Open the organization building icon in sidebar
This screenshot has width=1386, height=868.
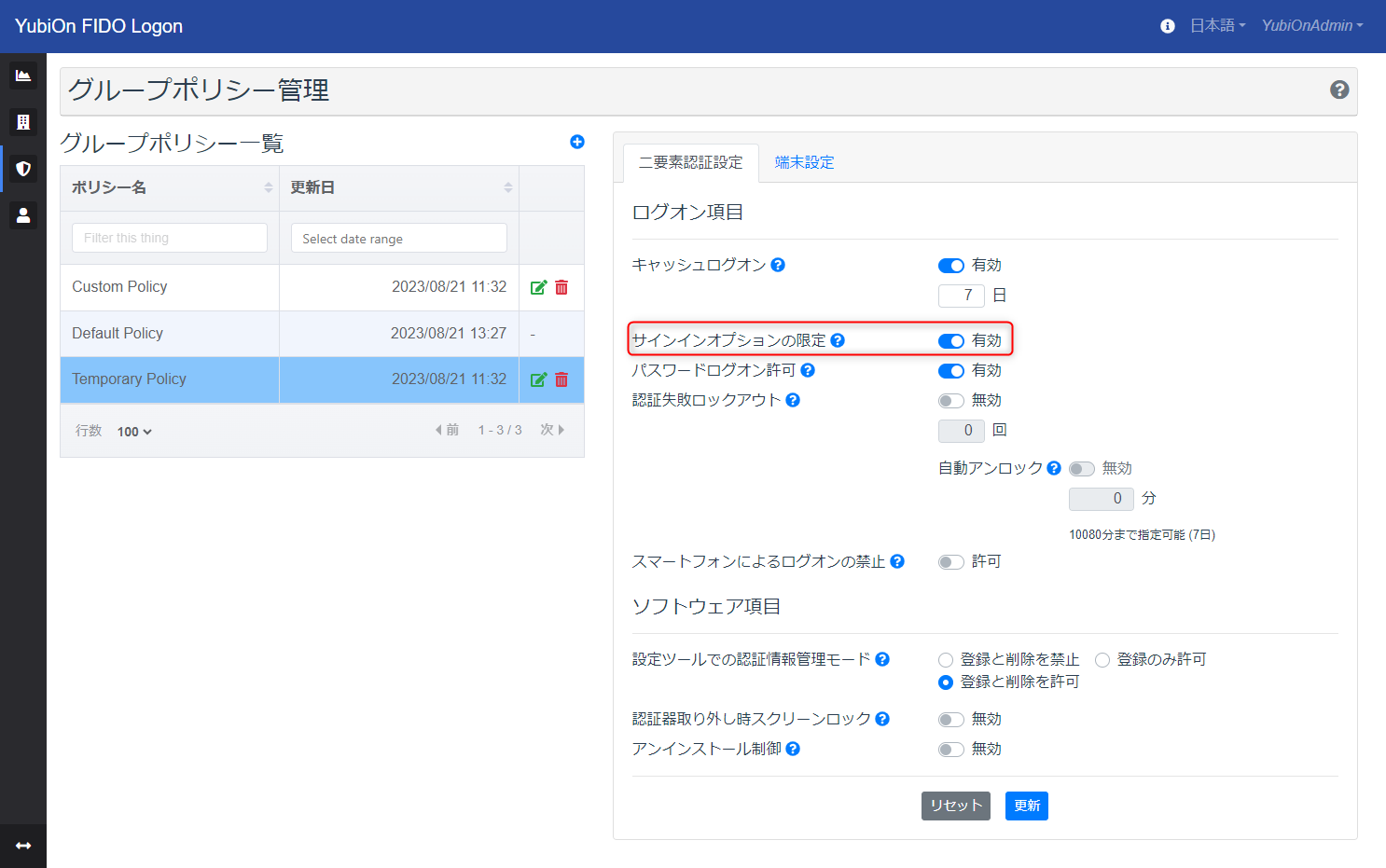(23, 122)
